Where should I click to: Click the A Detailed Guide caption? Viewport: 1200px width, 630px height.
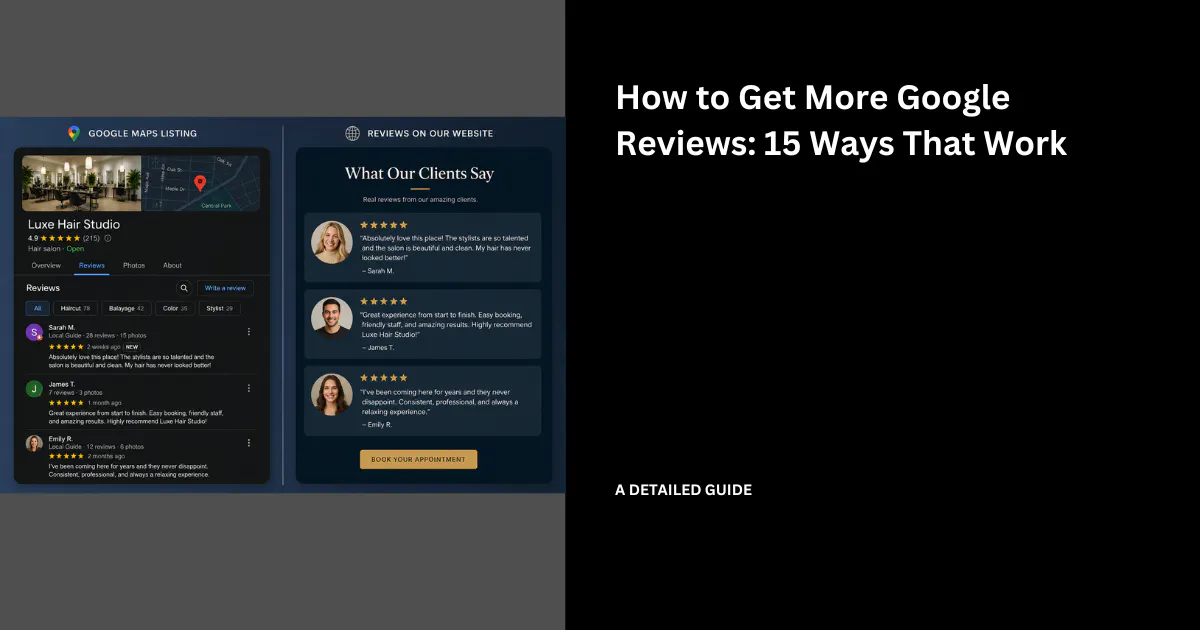point(683,490)
